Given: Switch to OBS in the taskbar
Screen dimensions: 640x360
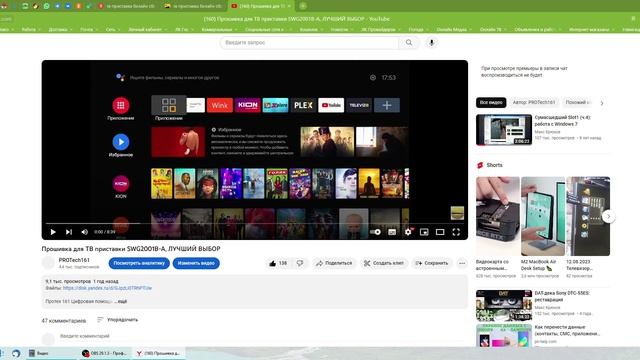Looking at the screenshot, I should [x=104, y=353].
